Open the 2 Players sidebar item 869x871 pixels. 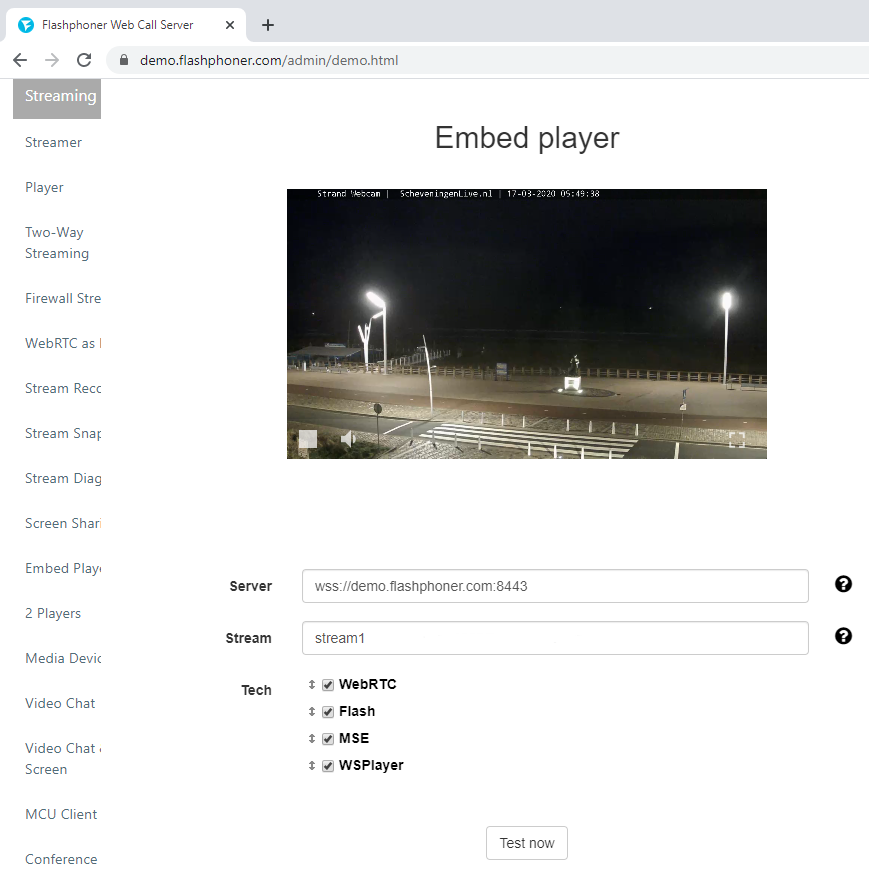coord(53,613)
